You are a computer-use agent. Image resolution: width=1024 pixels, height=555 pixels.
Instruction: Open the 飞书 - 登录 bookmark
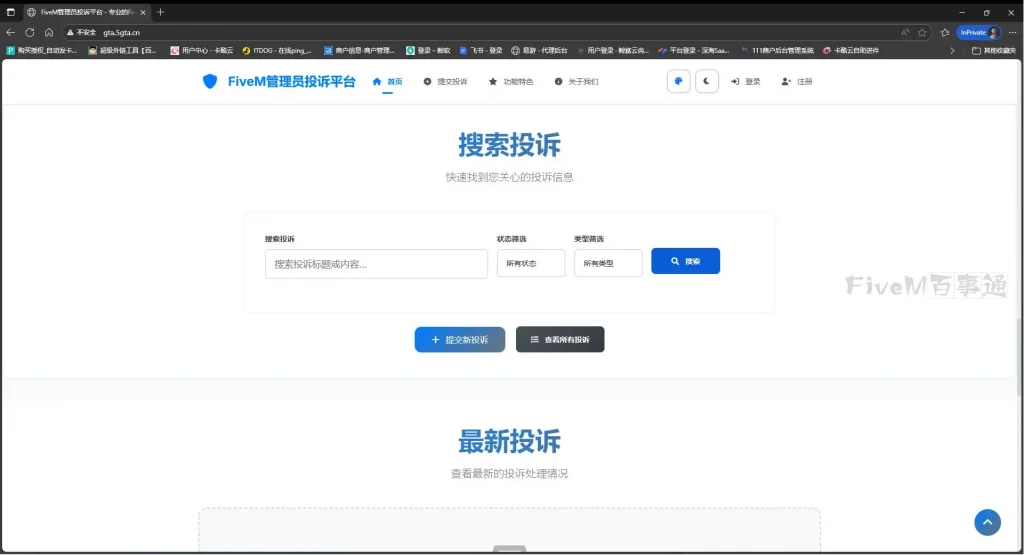(x=481, y=50)
